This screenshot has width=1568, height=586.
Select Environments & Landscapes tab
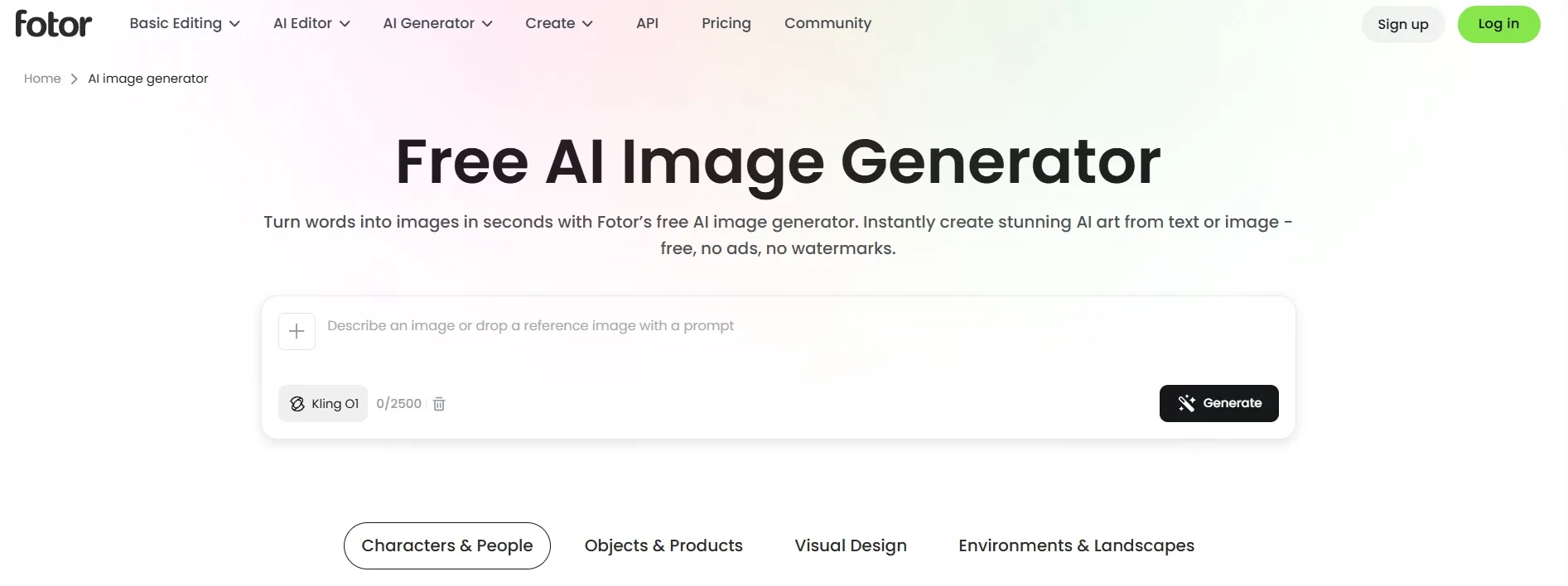[1076, 545]
